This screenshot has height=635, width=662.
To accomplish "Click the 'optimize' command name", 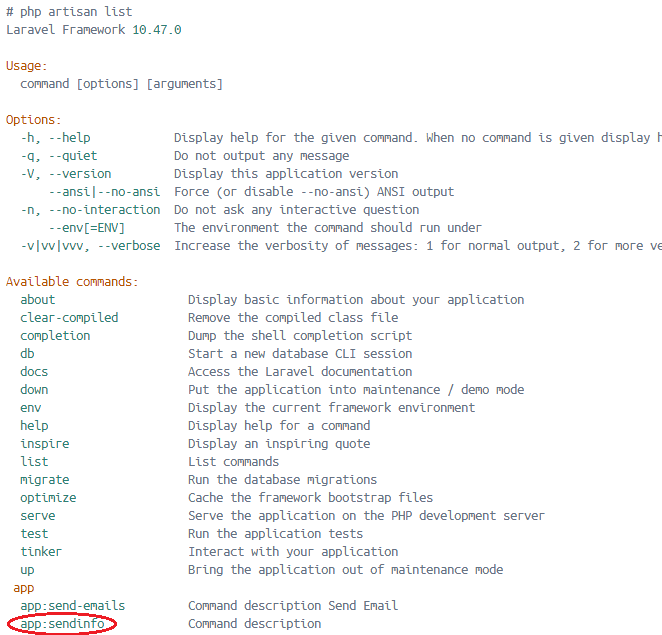I will [48, 498].
